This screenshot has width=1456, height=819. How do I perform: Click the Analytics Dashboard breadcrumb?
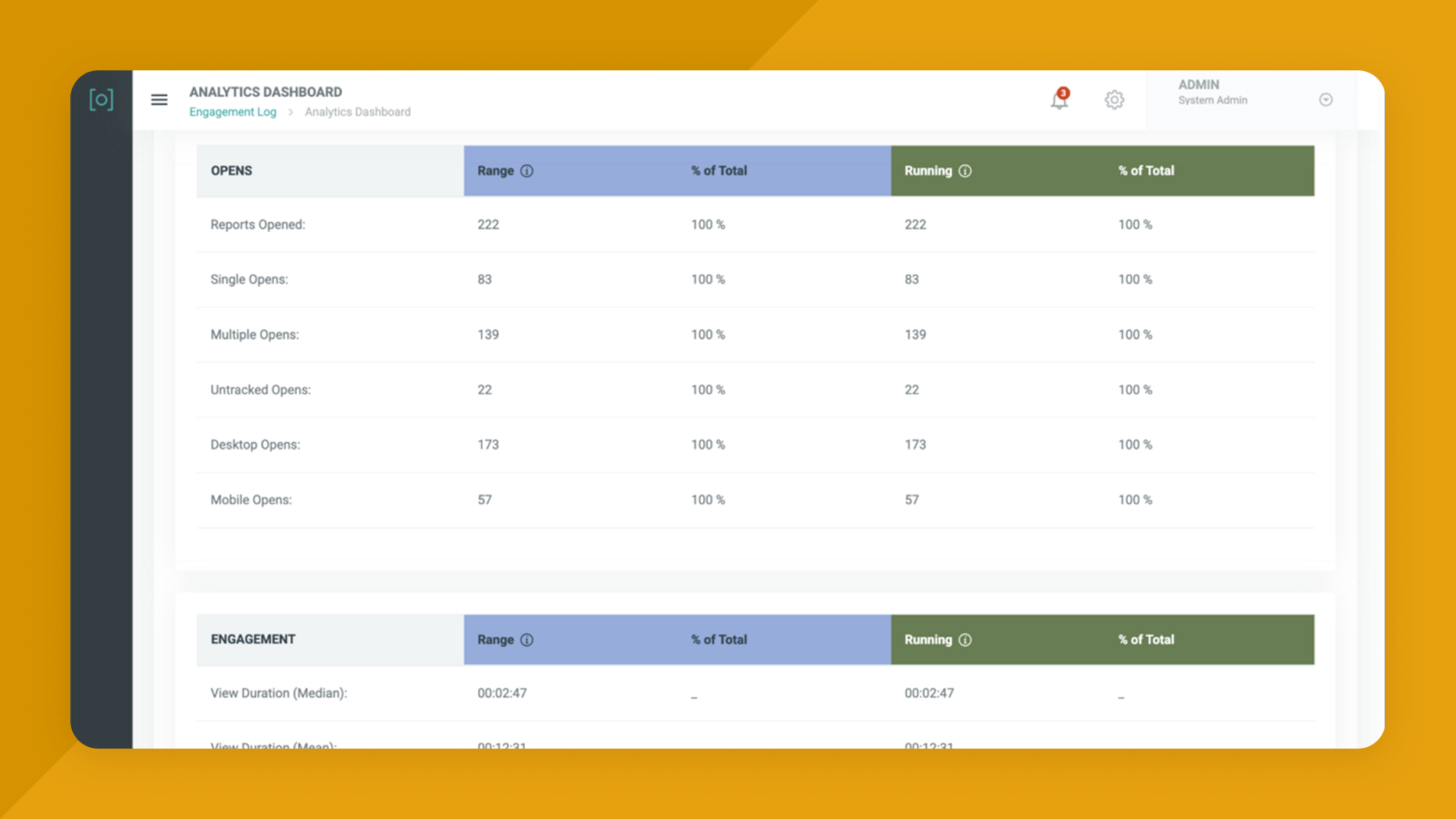pos(358,112)
